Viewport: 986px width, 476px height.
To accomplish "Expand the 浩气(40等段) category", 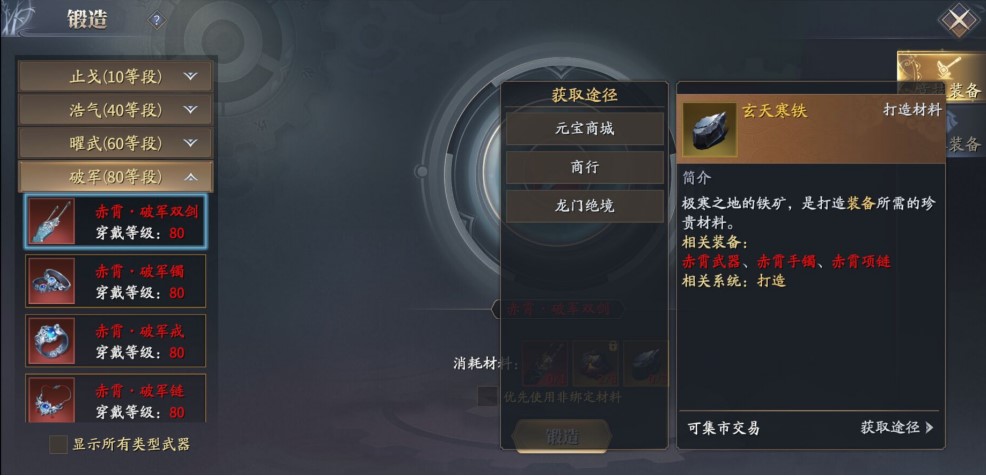I will (116, 110).
